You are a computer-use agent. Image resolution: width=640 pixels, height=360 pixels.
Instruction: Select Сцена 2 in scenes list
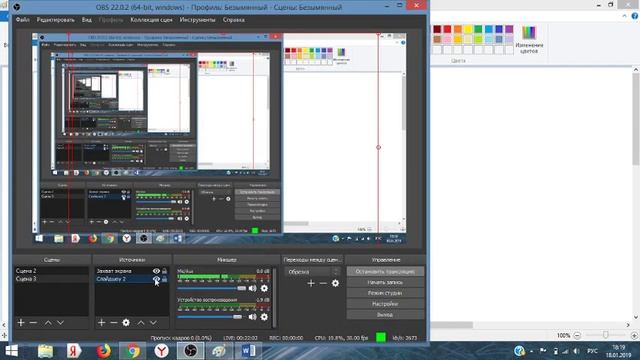51,271
